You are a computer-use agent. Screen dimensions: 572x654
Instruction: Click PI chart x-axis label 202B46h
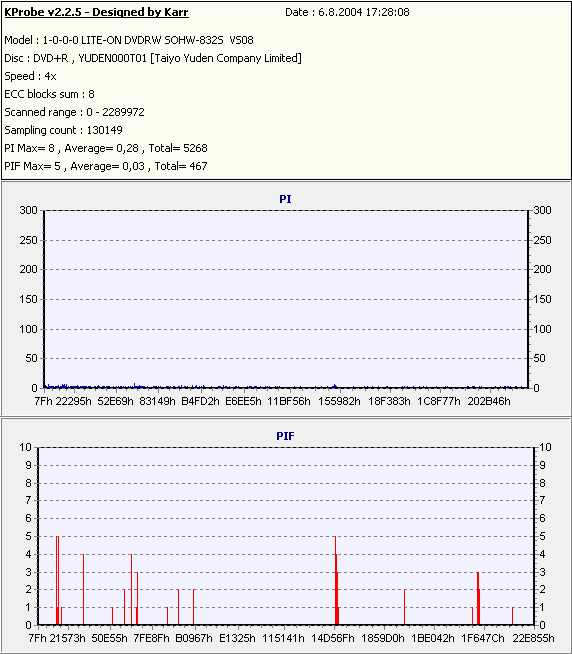pyautogui.click(x=489, y=401)
